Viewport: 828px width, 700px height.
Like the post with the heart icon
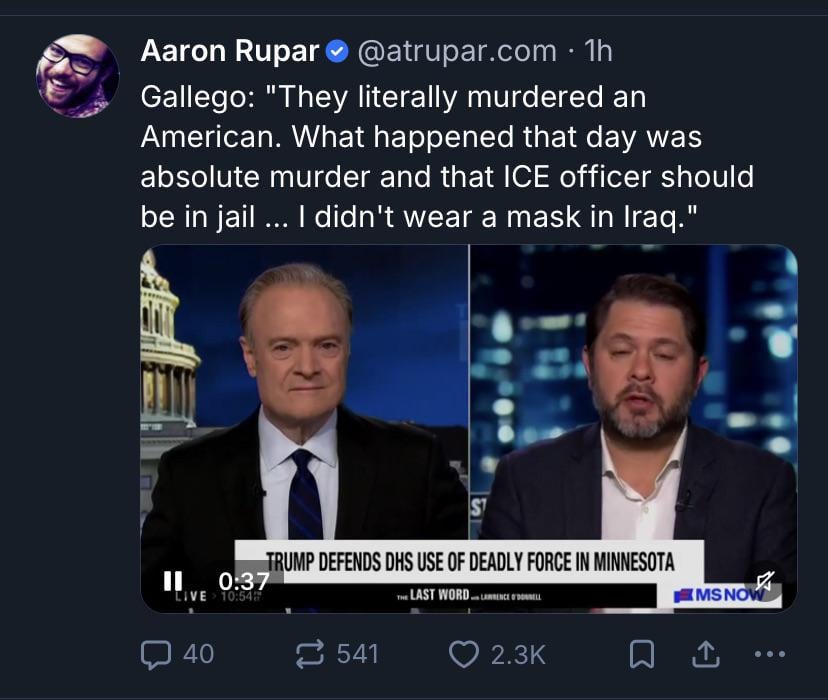pyautogui.click(x=463, y=654)
